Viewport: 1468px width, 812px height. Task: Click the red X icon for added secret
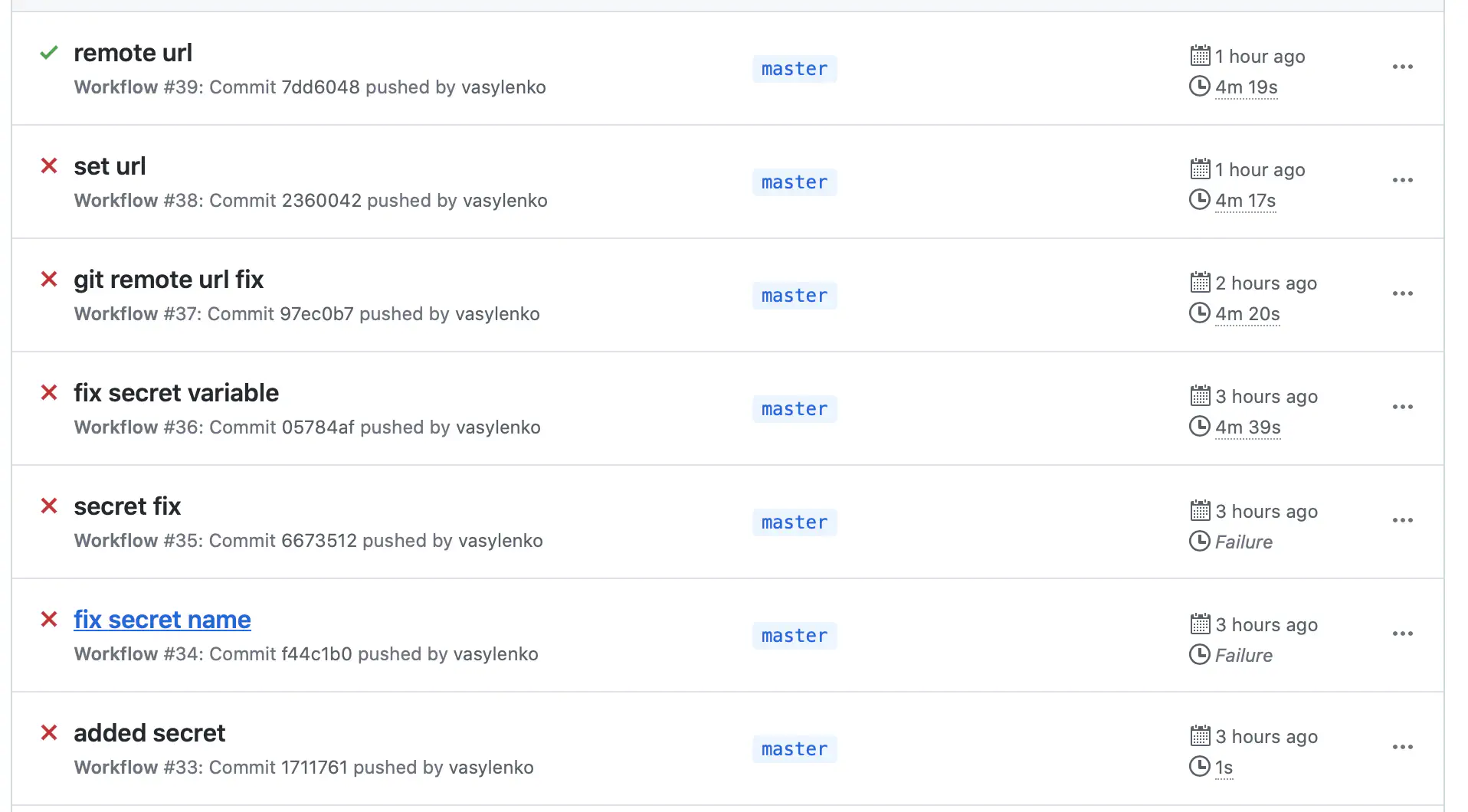pyautogui.click(x=48, y=733)
